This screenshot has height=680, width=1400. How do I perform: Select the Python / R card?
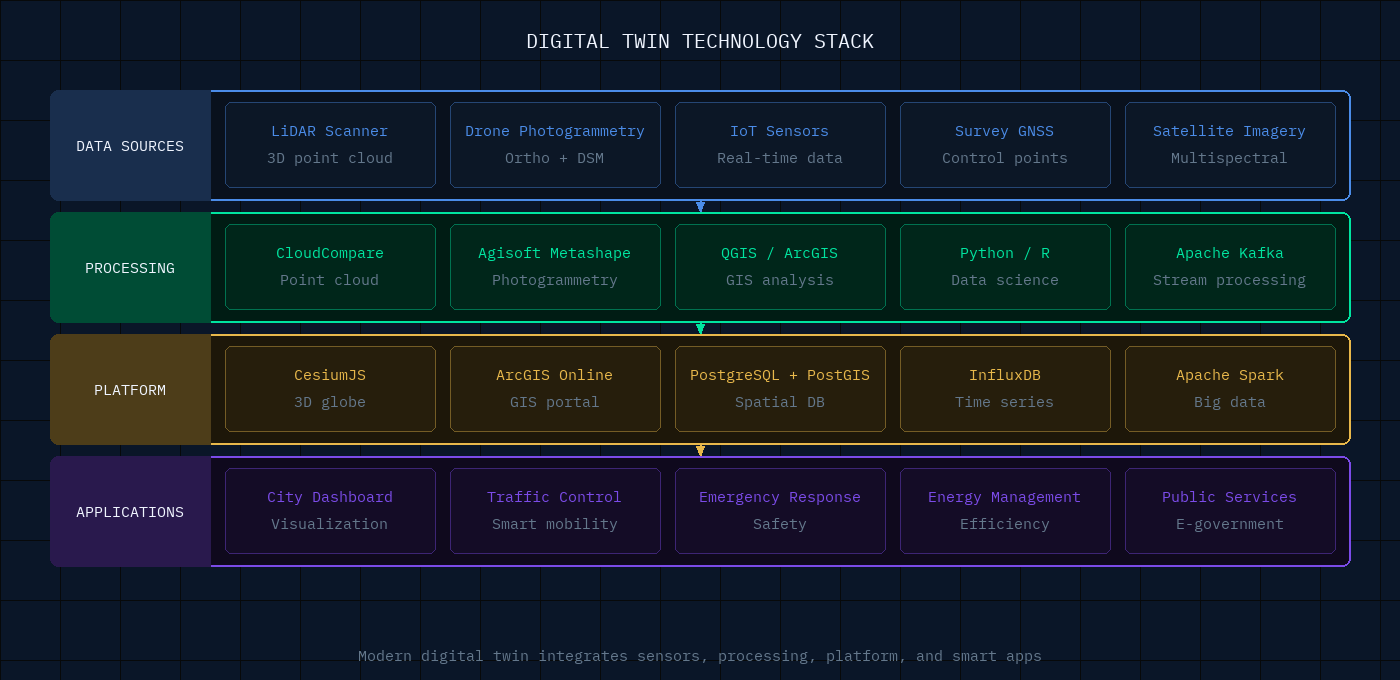(x=1005, y=267)
